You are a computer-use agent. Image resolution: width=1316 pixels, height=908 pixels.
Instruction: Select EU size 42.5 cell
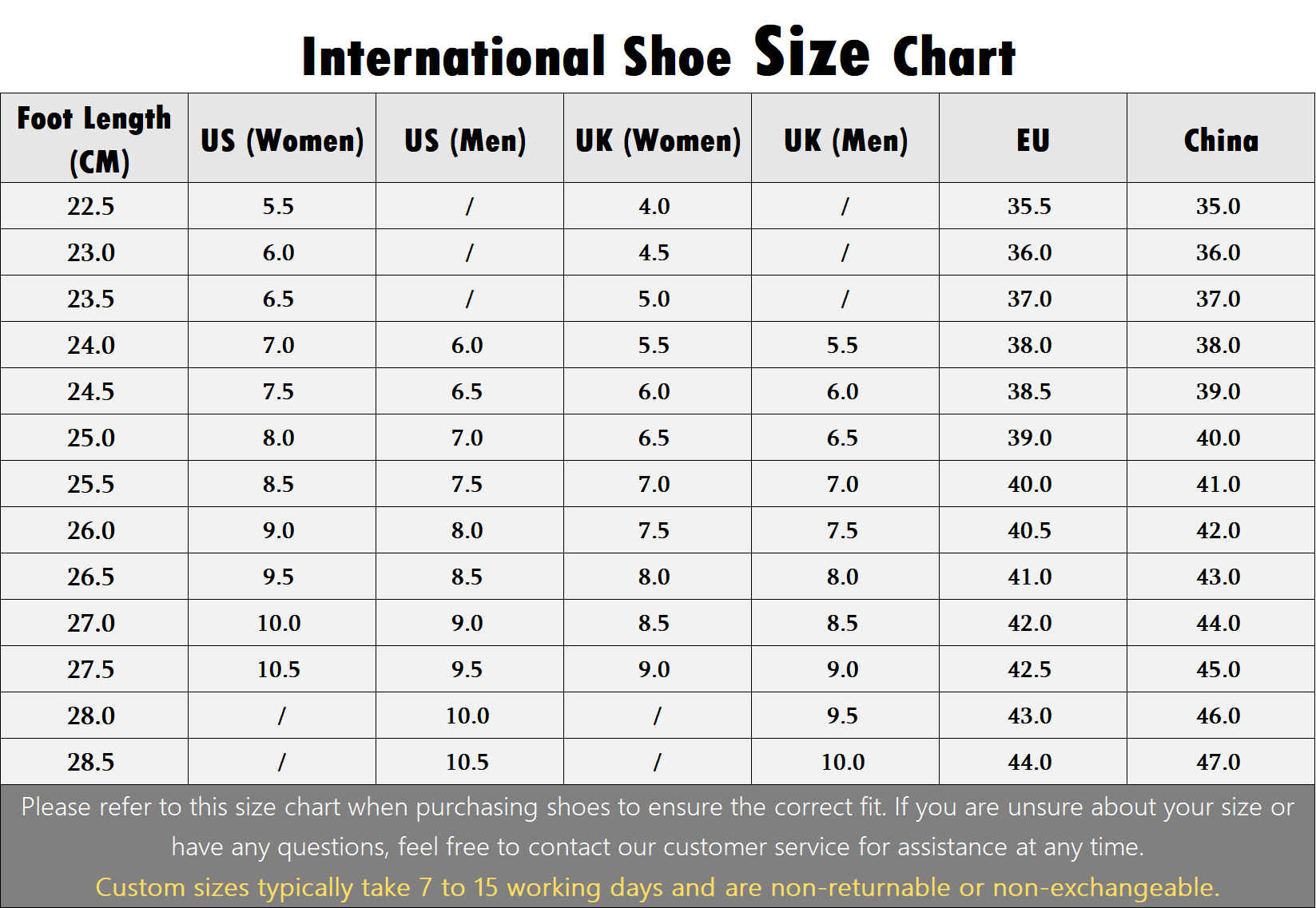(x=1033, y=669)
